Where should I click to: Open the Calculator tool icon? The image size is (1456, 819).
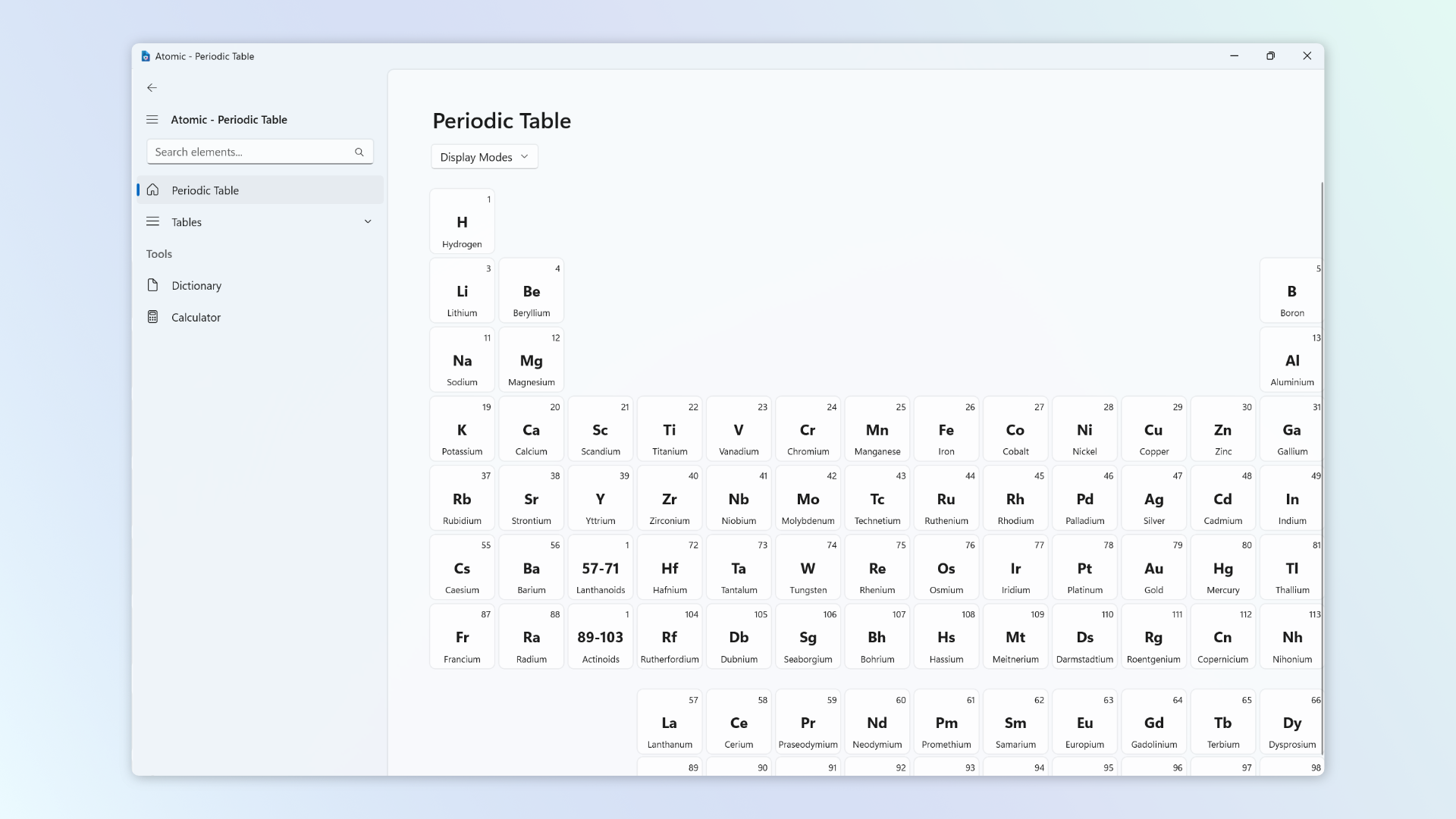153,317
